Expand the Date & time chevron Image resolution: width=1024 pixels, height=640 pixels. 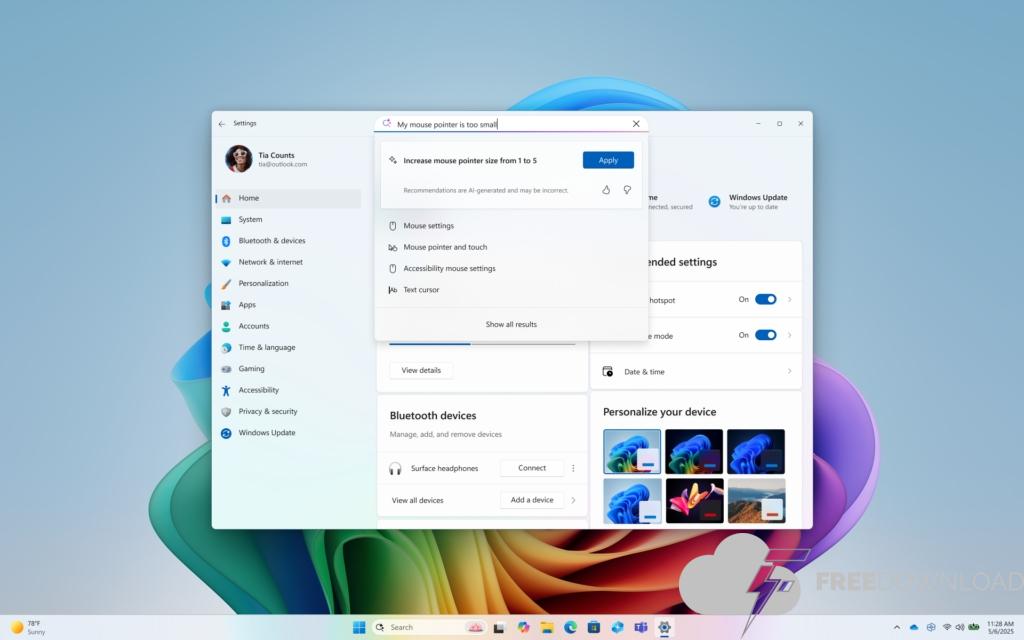coord(789,372)
